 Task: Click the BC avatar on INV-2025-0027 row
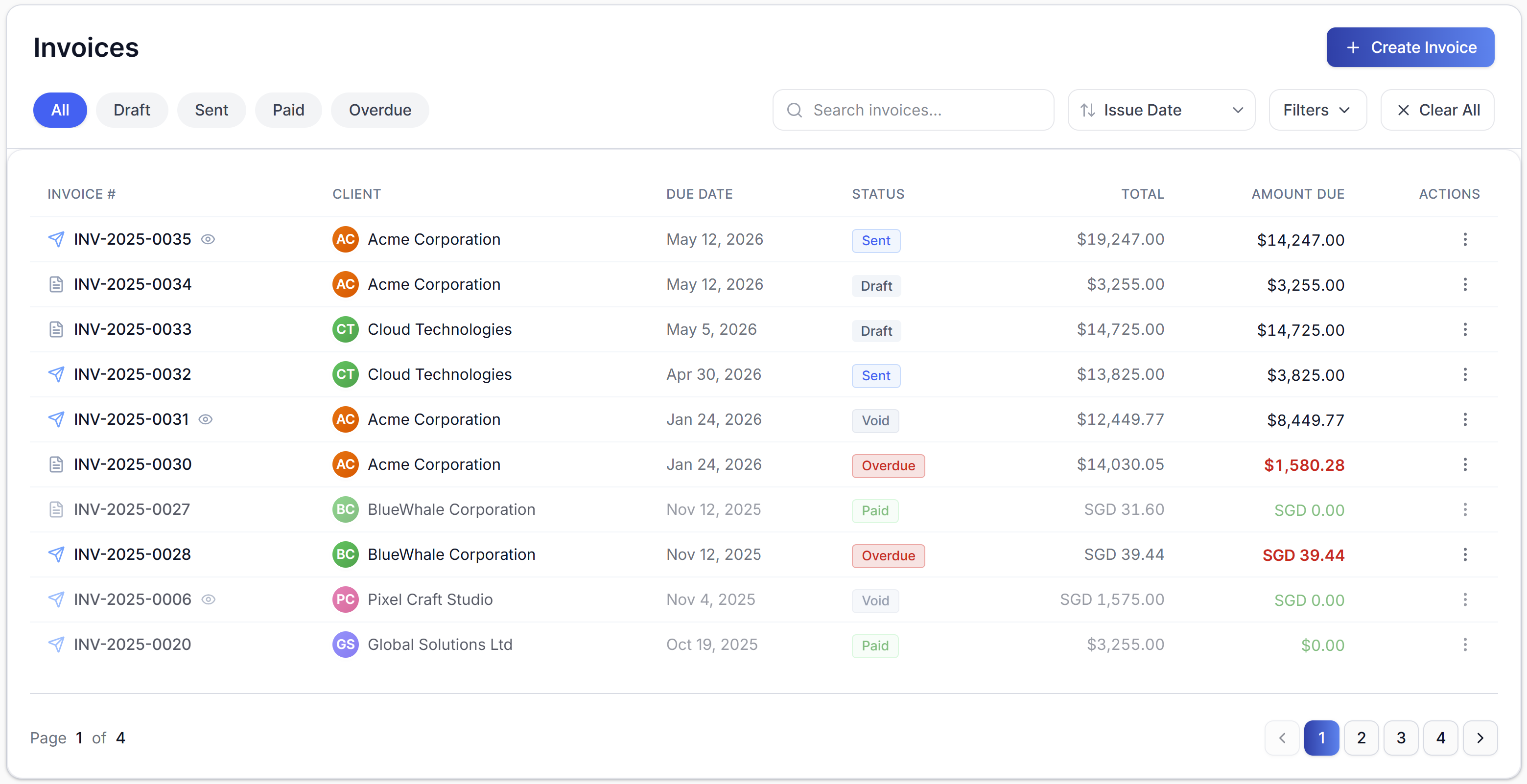point(346,509)
